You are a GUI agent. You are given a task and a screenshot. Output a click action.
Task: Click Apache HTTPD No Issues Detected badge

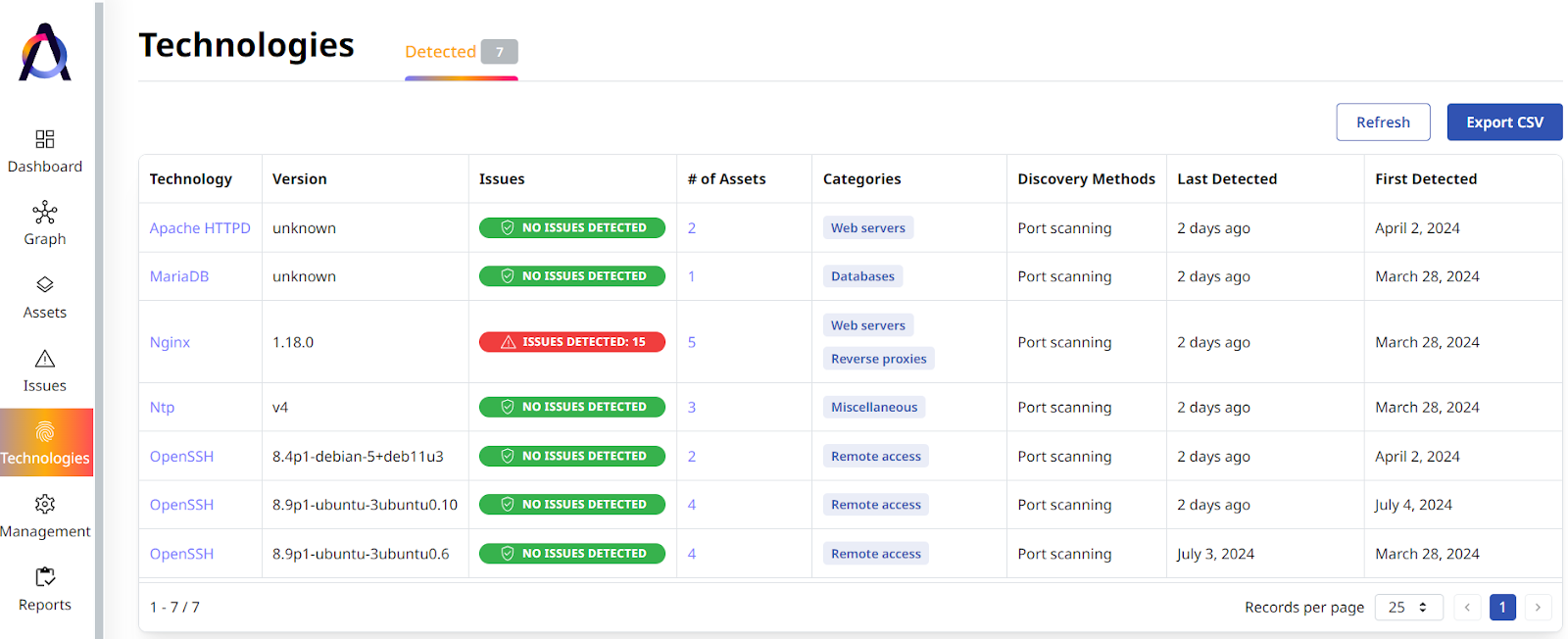[x=572, y=227]
